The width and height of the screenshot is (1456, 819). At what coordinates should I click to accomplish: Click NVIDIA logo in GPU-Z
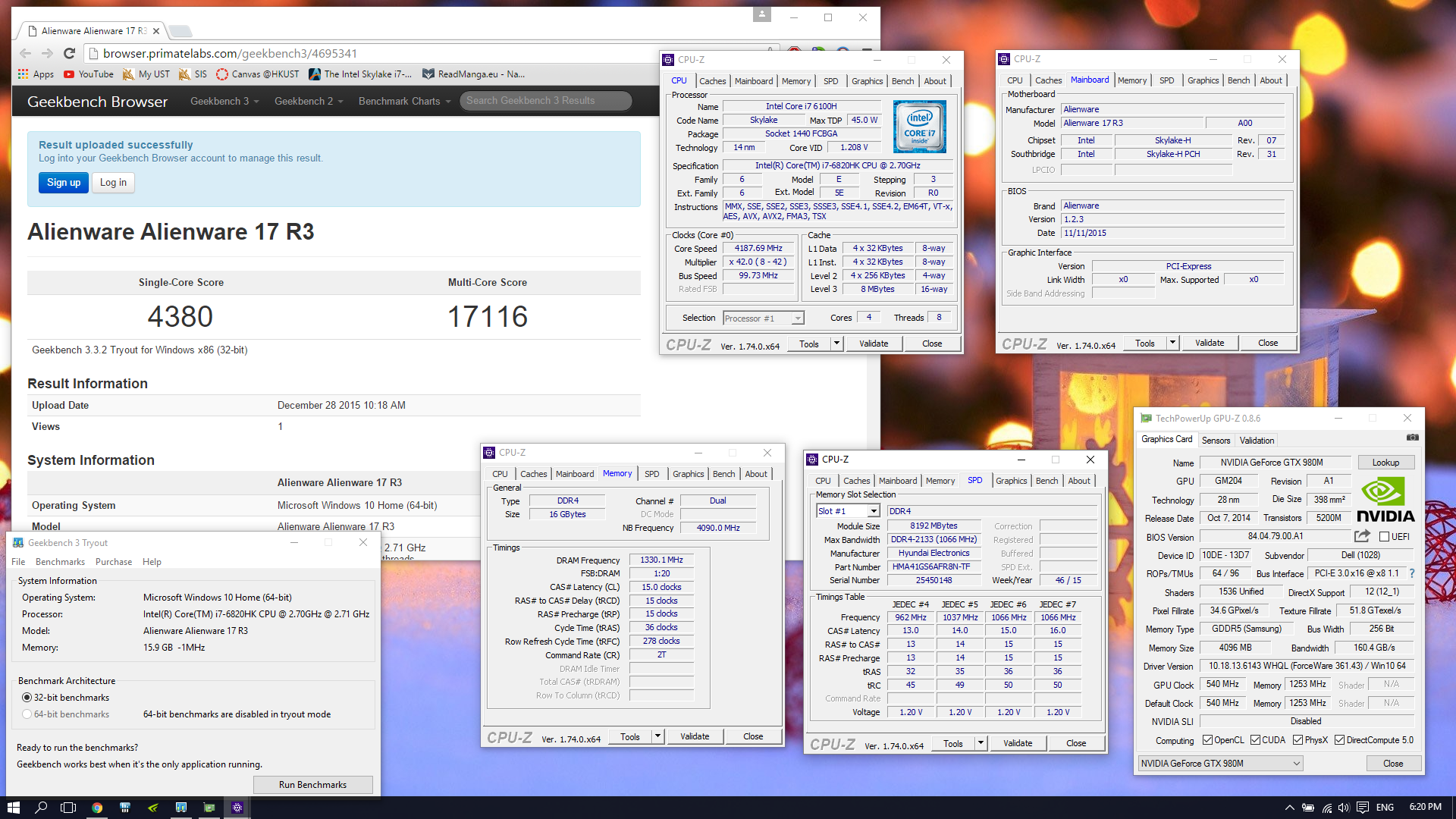pos(1385,500)
